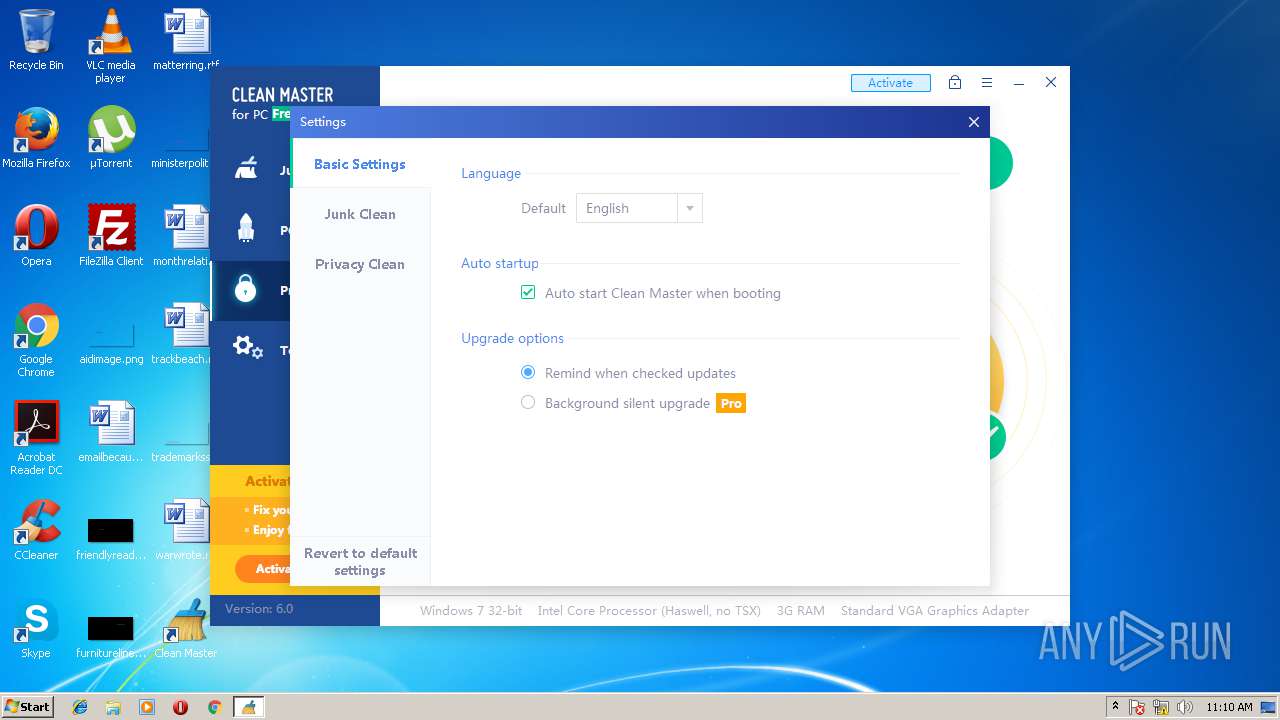The height and width of the screenshot is (720, 1280).
Task: Open Clean Master desktop shortcut
Action: (x=186, y=628)
